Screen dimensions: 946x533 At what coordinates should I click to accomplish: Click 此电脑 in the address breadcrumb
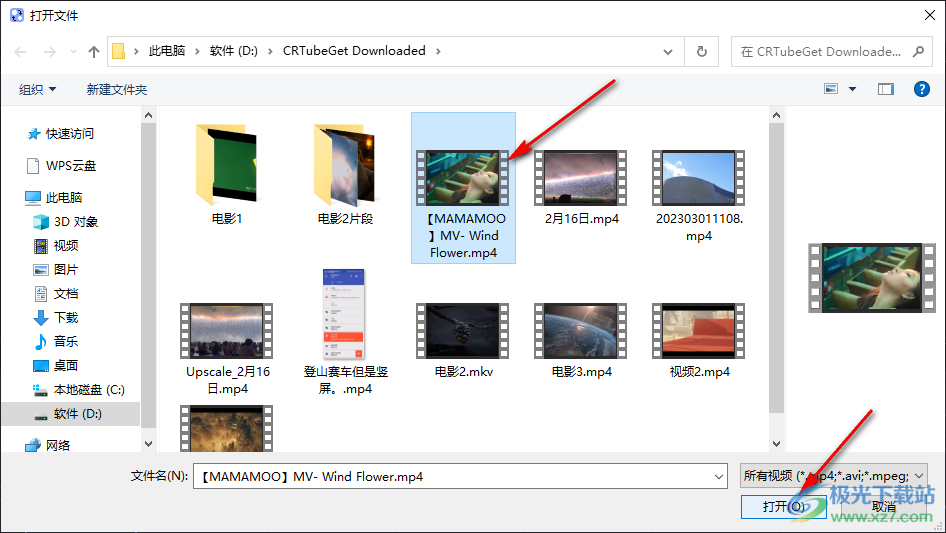[x=167, y=51]
